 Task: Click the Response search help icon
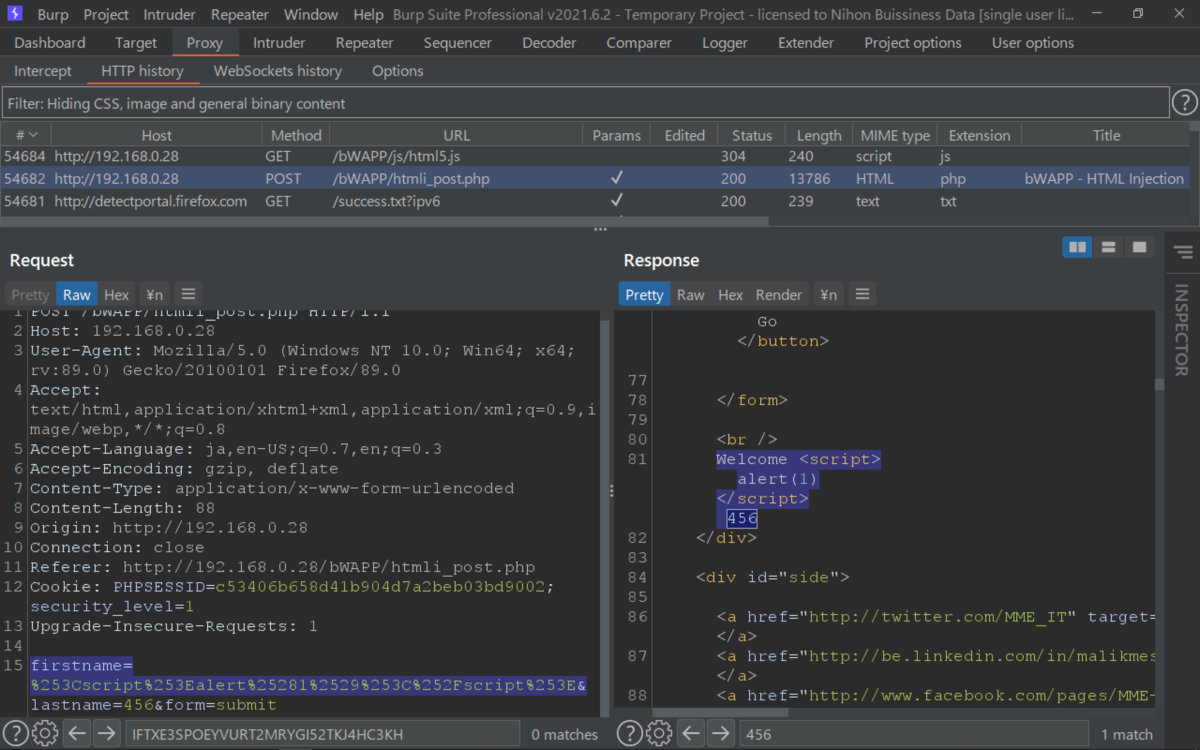(x=629, y=734)
